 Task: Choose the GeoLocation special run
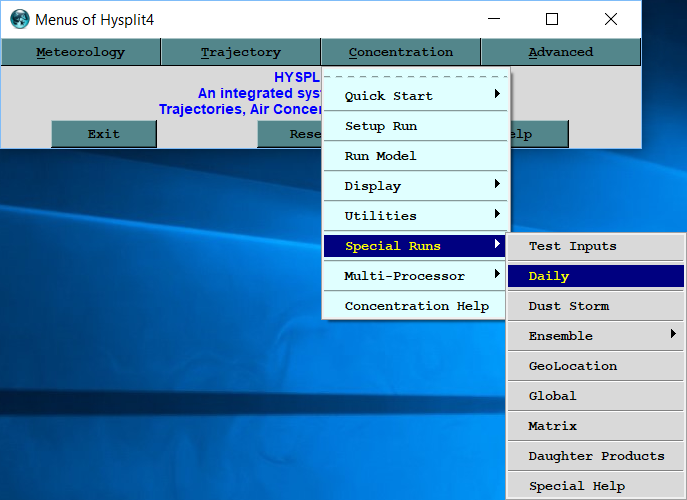(x=596, y=366)
